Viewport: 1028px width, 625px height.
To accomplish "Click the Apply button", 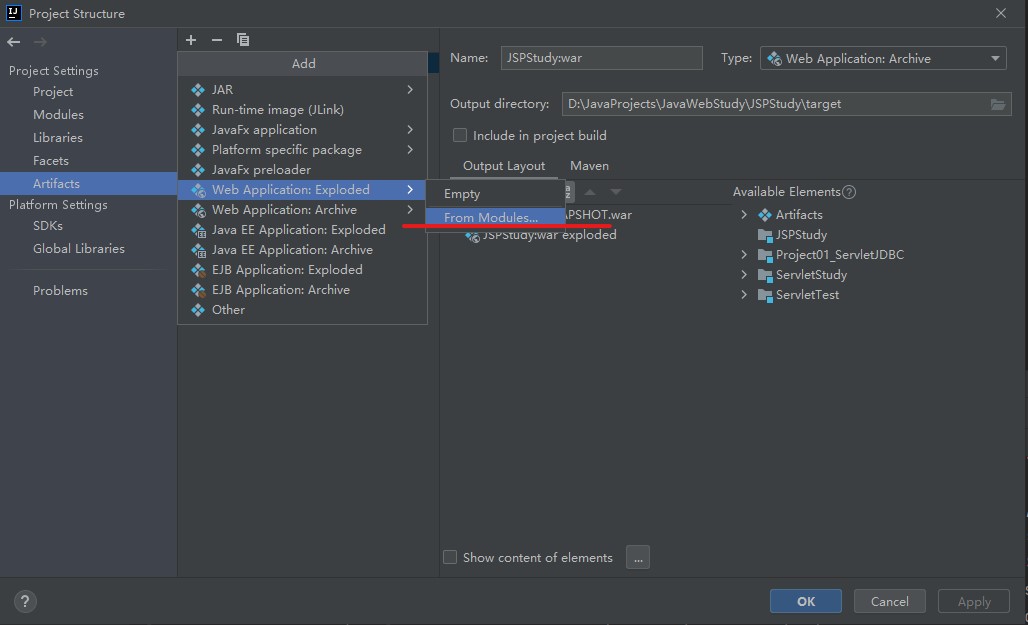I will 974,601.
